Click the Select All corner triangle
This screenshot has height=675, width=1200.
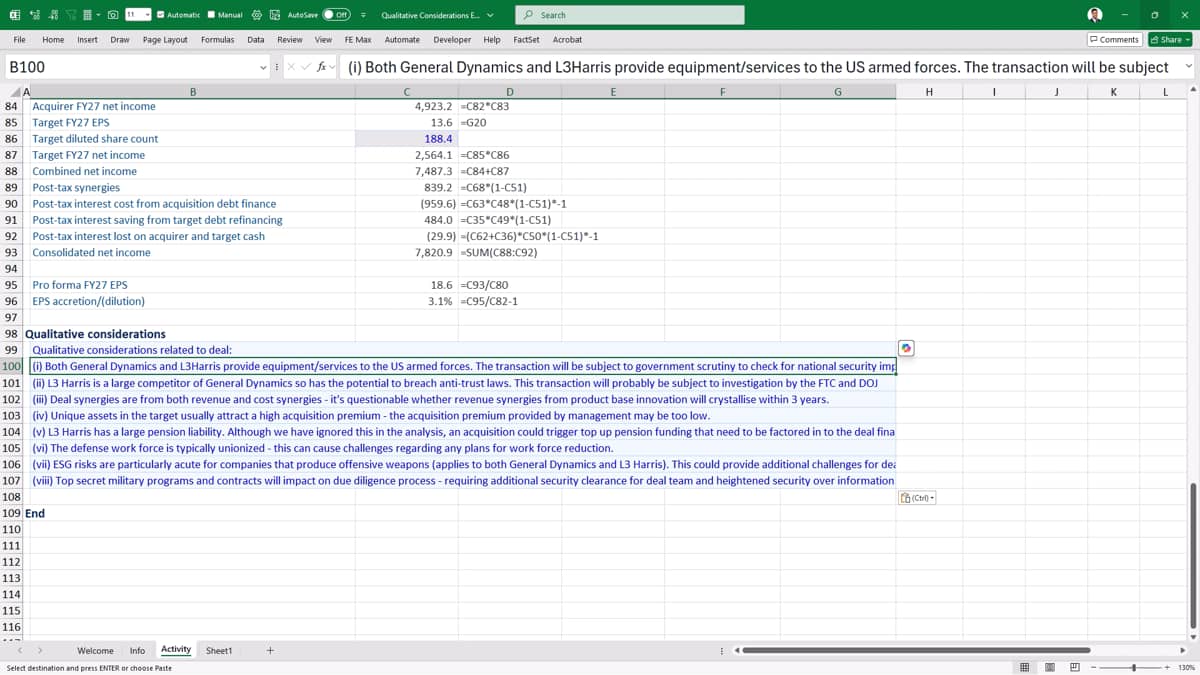(13, 92)
